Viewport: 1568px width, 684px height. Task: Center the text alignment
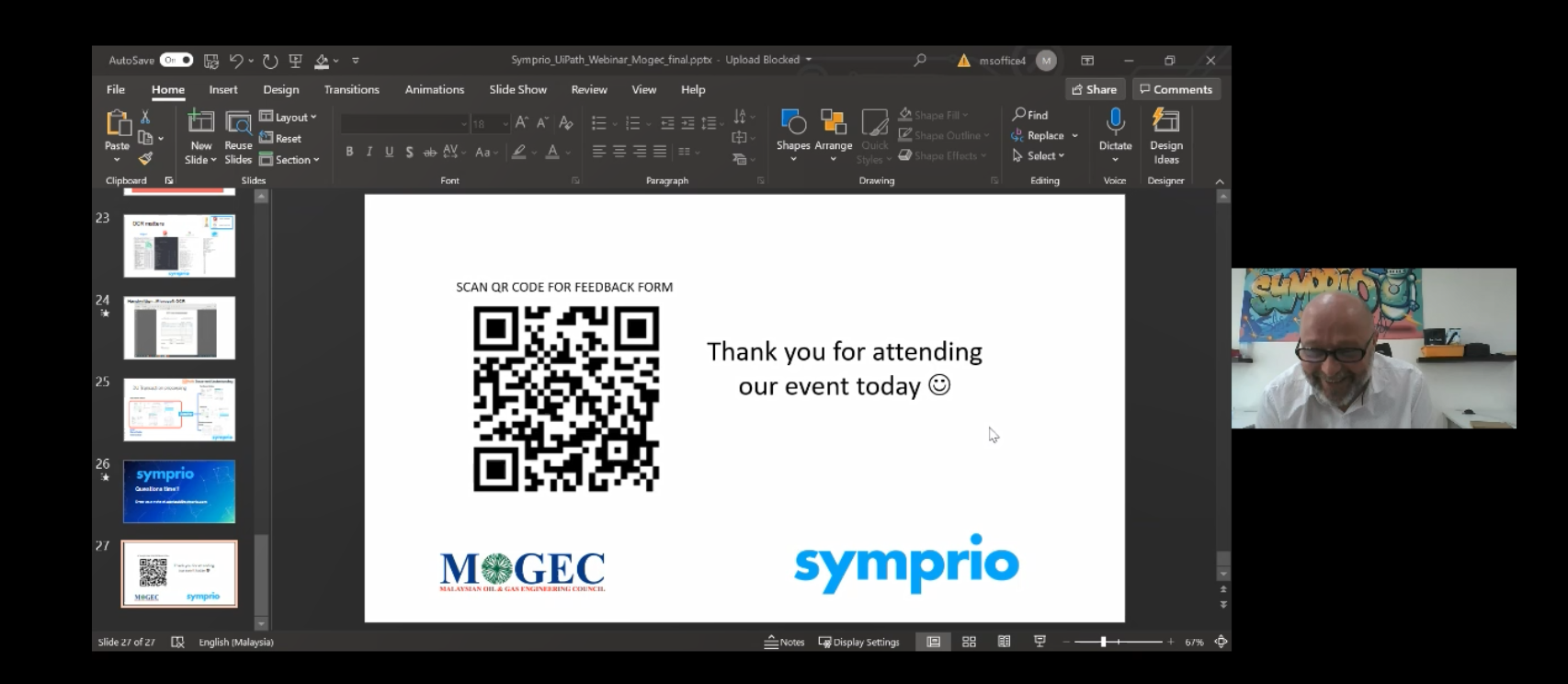(x=619, y=152)
